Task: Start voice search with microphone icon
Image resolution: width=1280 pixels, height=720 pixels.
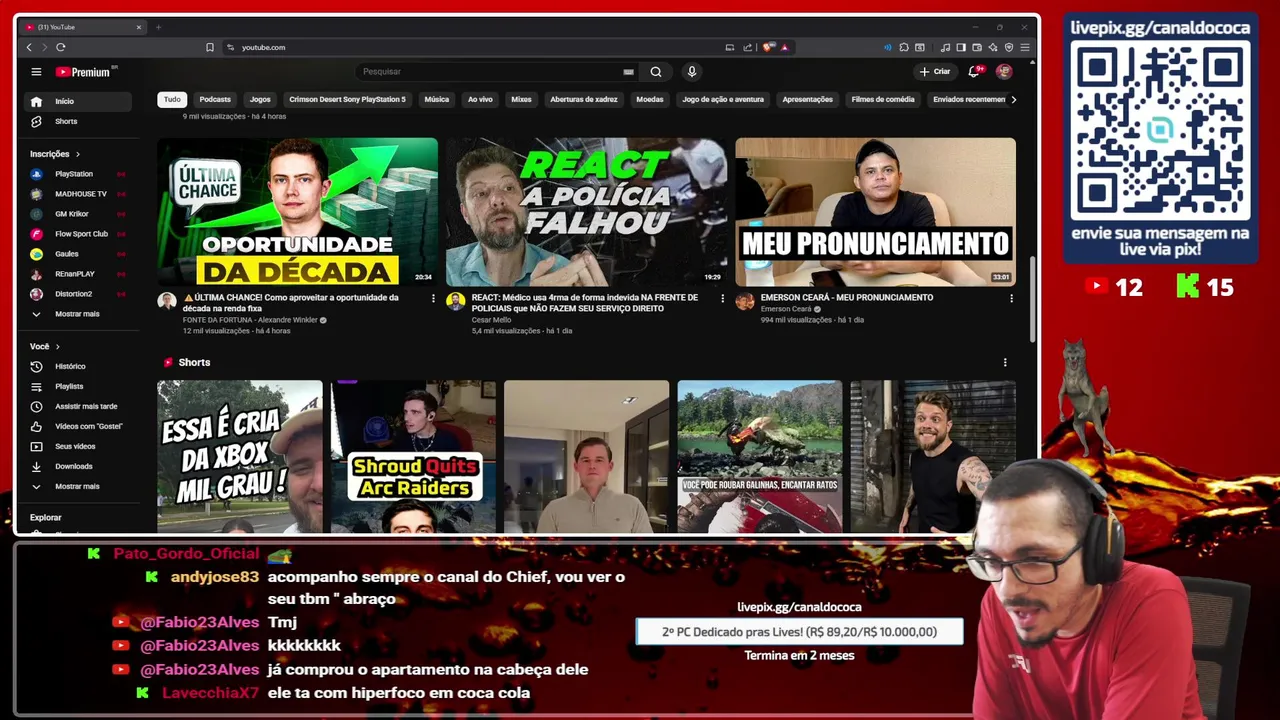Action: pos(691,72)
